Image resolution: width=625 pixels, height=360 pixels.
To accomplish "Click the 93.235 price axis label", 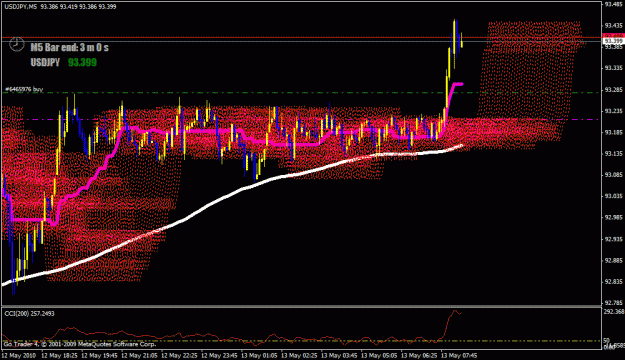I will [x=613, y=111].
